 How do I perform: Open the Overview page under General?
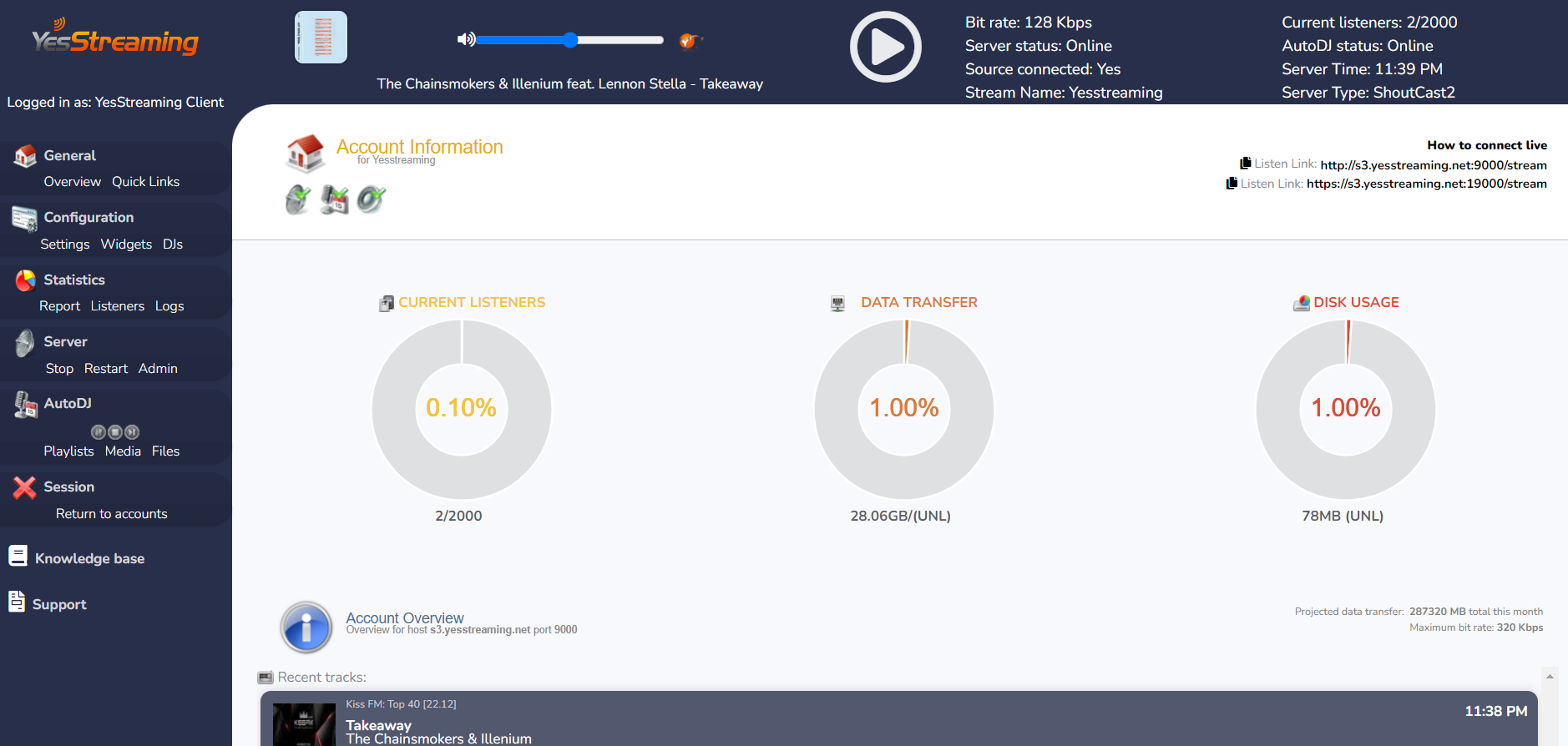73,182
